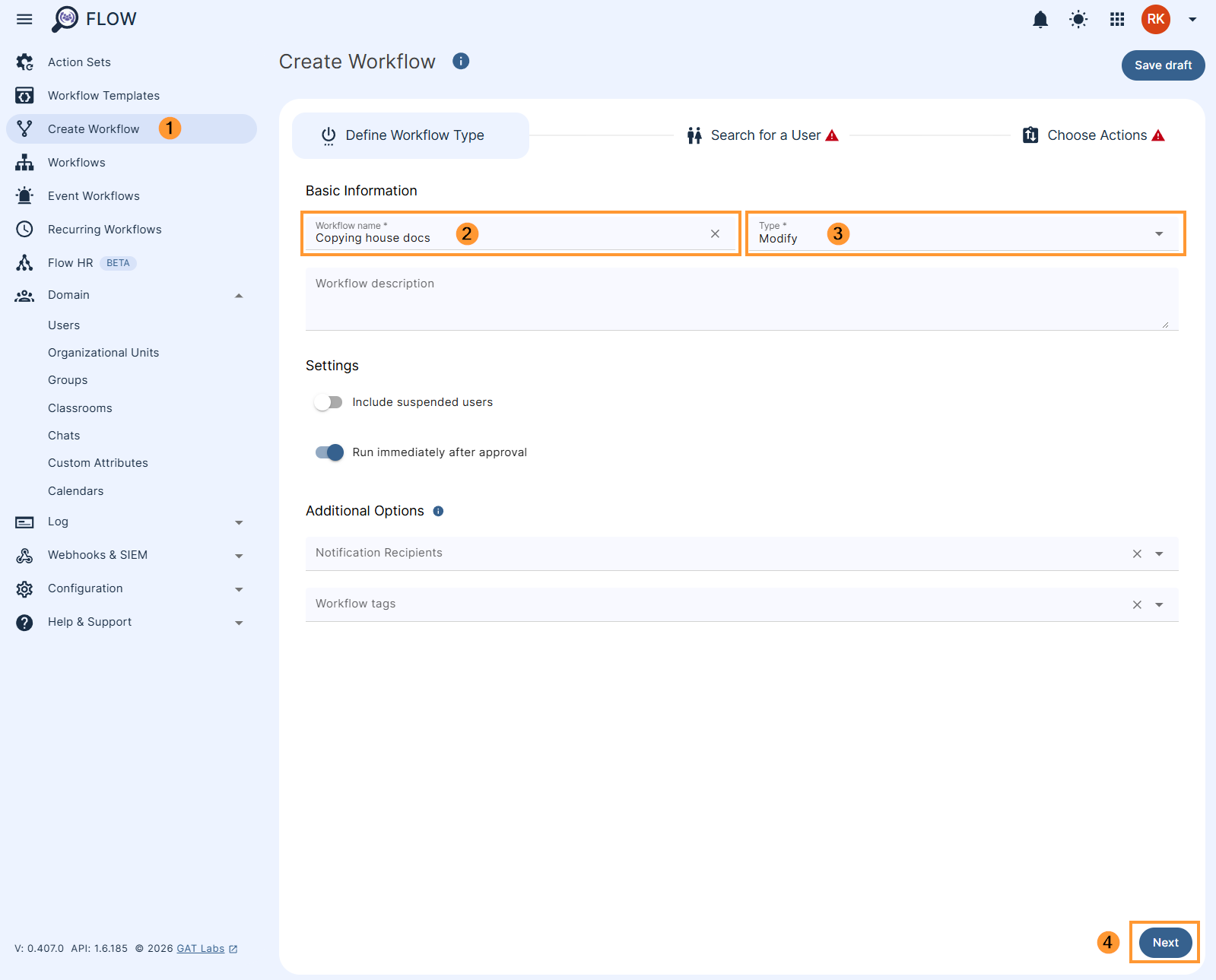Open Workflow Templates page

tap(103, 96)
